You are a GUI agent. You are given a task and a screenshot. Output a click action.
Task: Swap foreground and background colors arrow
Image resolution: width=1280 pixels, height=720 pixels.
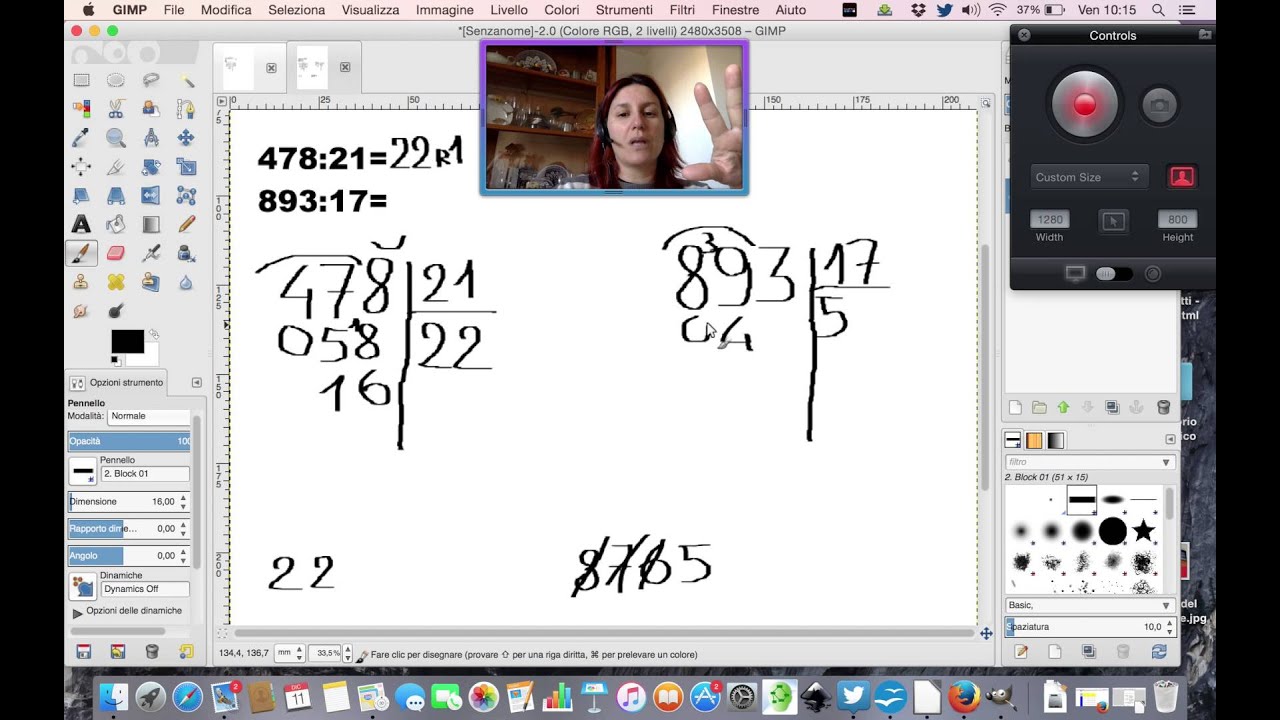(153, 335)
